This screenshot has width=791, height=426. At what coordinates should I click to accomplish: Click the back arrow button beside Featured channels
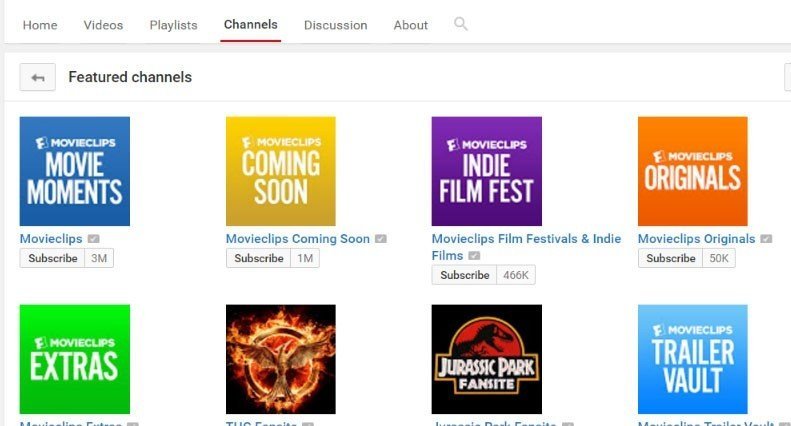click(38, 77)
